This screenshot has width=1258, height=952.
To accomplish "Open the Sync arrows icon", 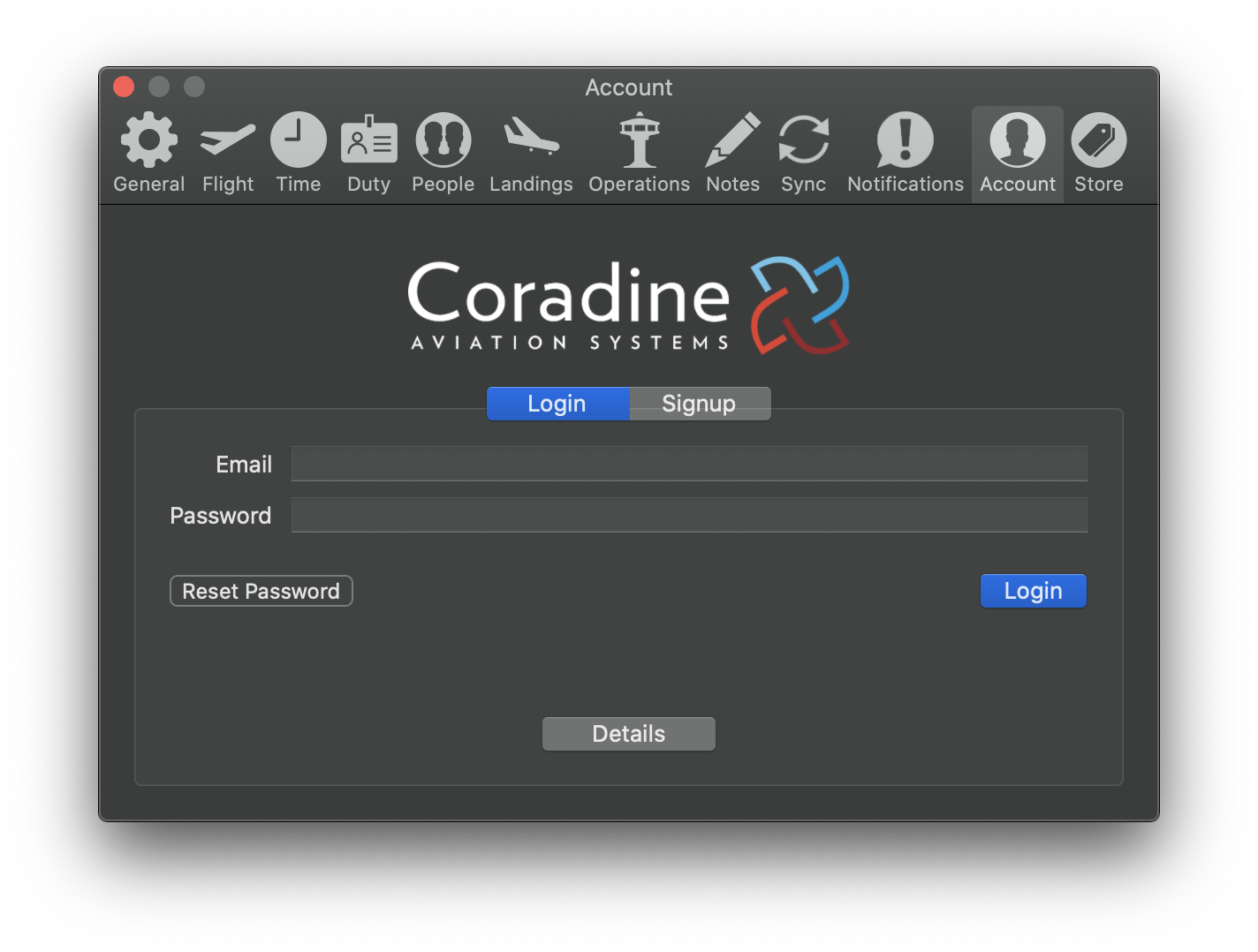I will pyautogui.click(x=804, y=140).
